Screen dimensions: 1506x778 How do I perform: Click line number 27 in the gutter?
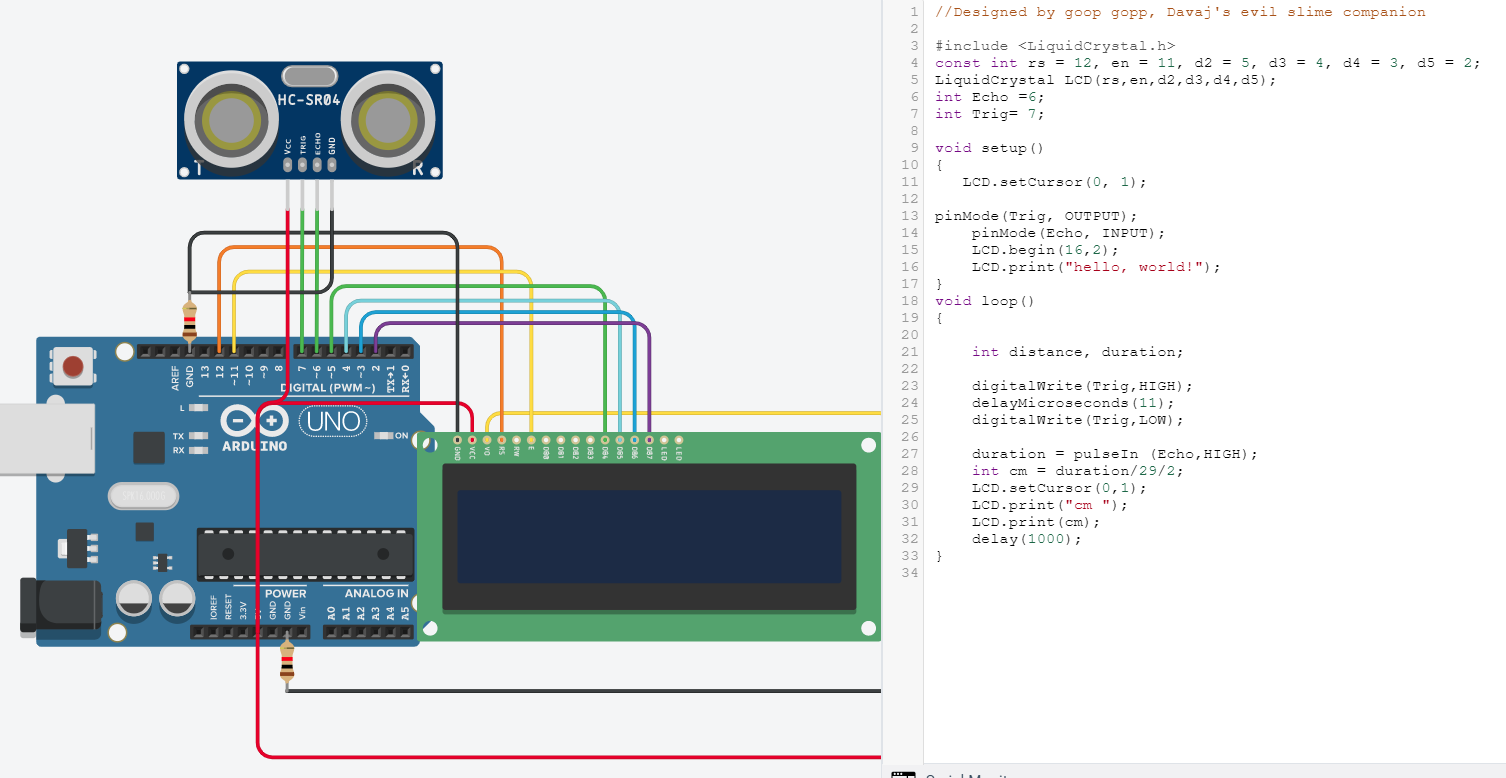(909, 454)
